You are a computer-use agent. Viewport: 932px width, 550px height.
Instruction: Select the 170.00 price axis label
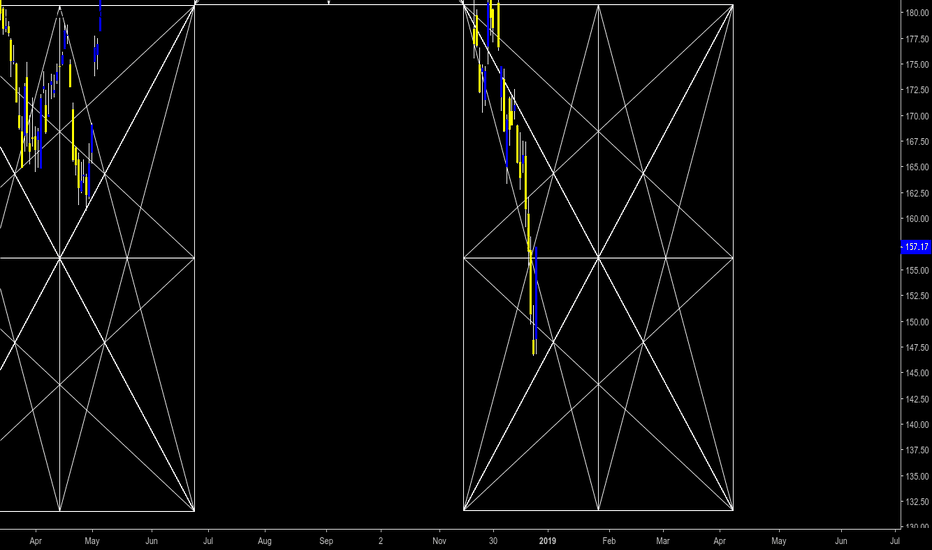click(x=917, y=116)
